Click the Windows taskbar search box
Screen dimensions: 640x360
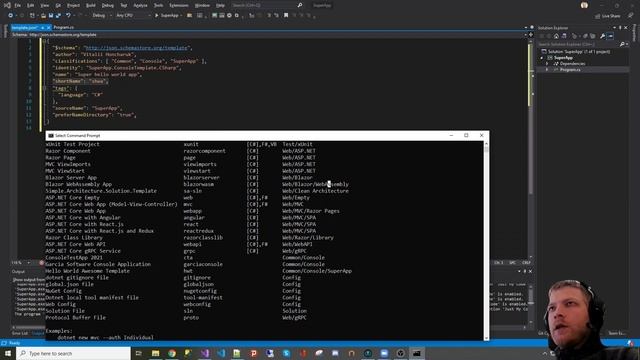(x=73, y=353)
